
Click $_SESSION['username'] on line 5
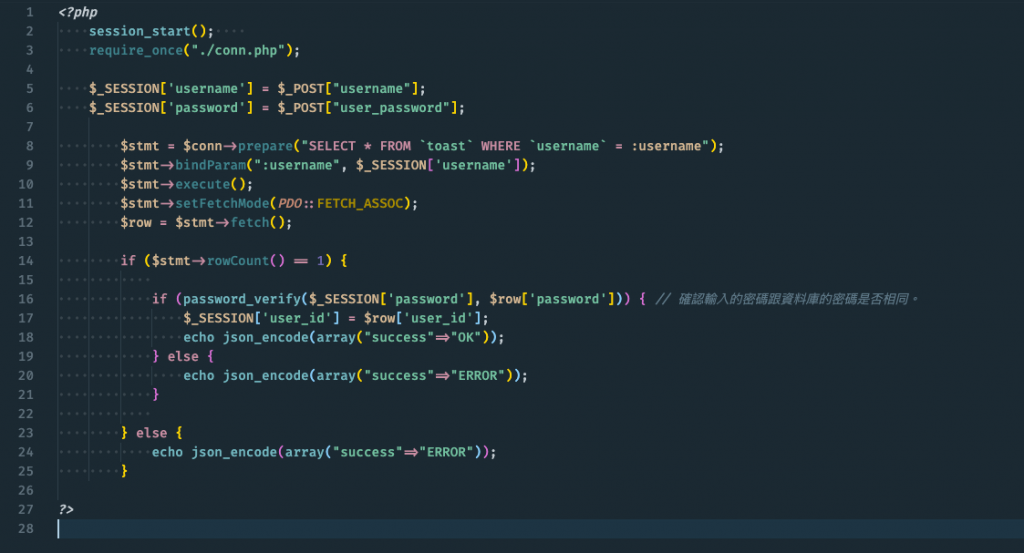[171, 89]
